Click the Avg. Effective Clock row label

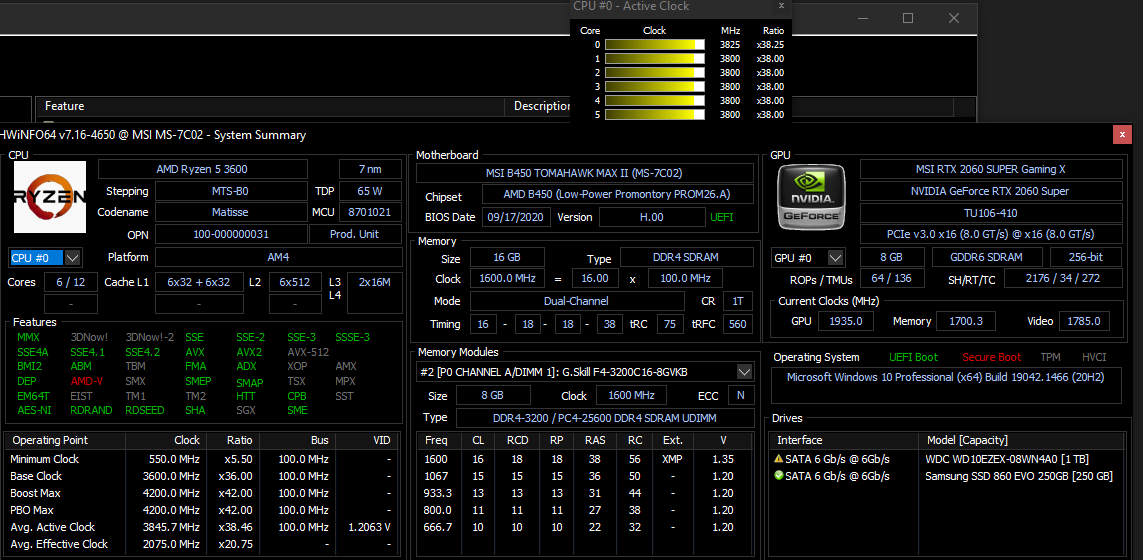(x=59, y=544)
